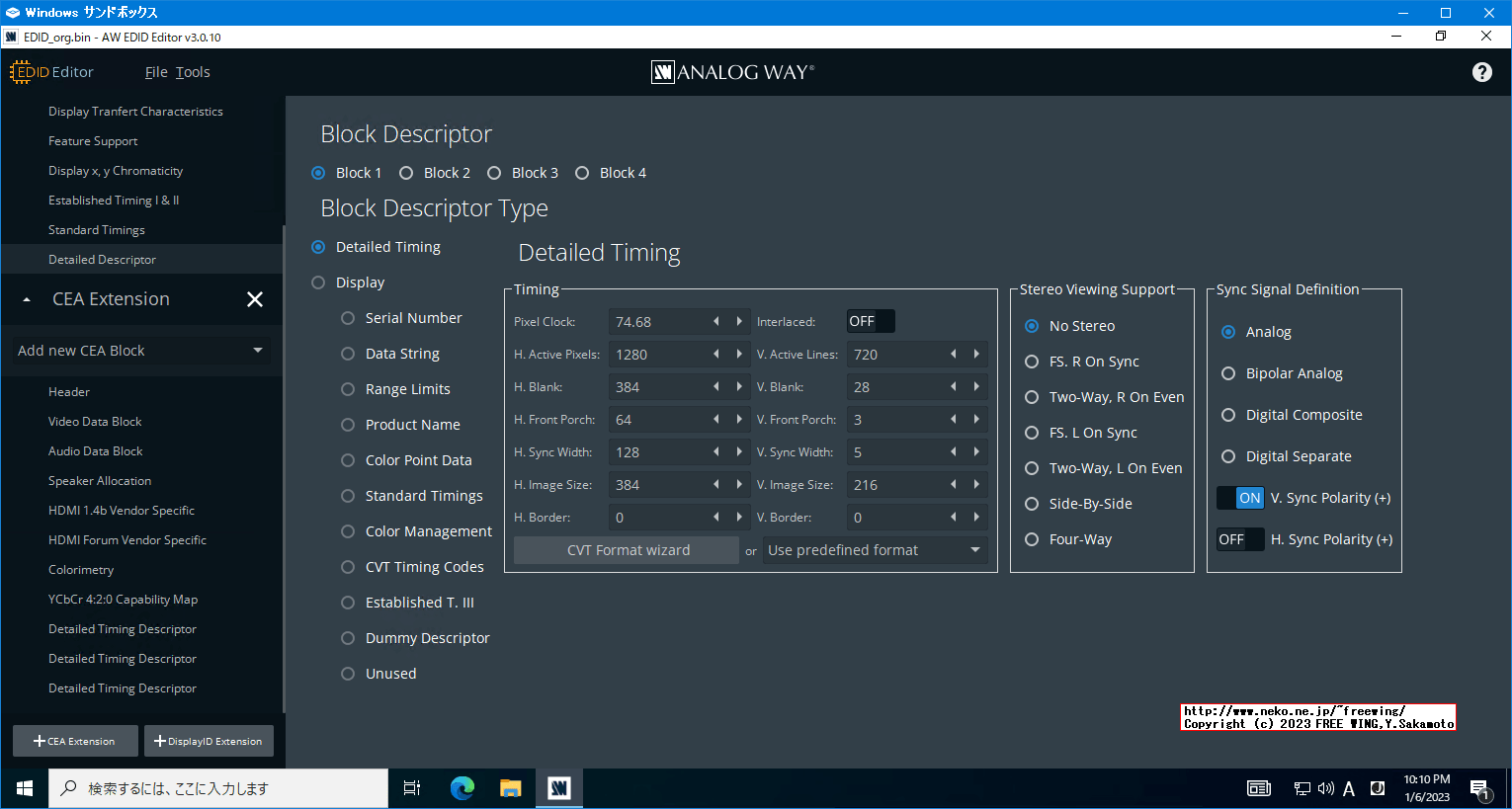Select the Block 2 radio button

click(406, 173)
